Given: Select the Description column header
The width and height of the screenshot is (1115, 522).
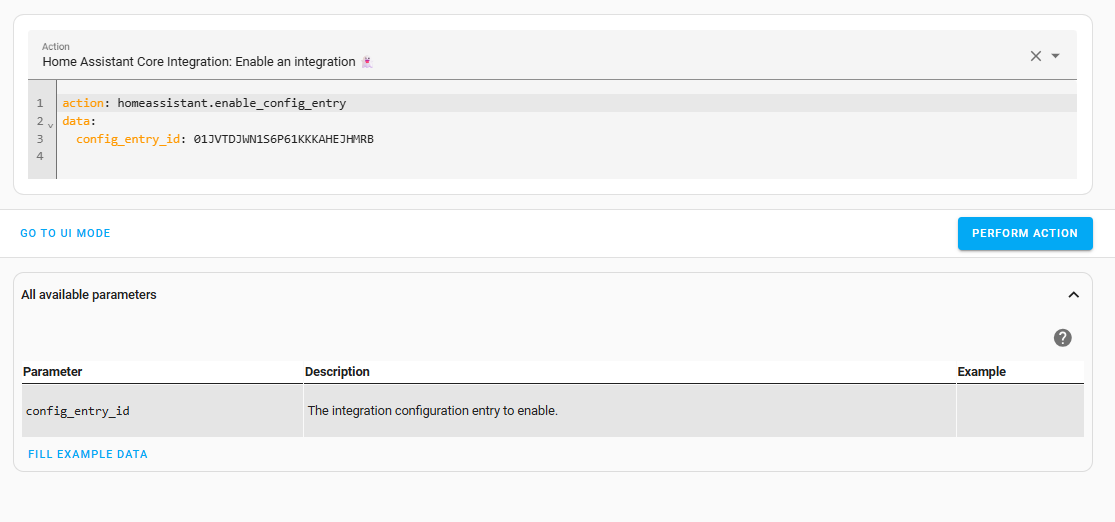Looking at the screenshot, I should click(x=337, y=372).
